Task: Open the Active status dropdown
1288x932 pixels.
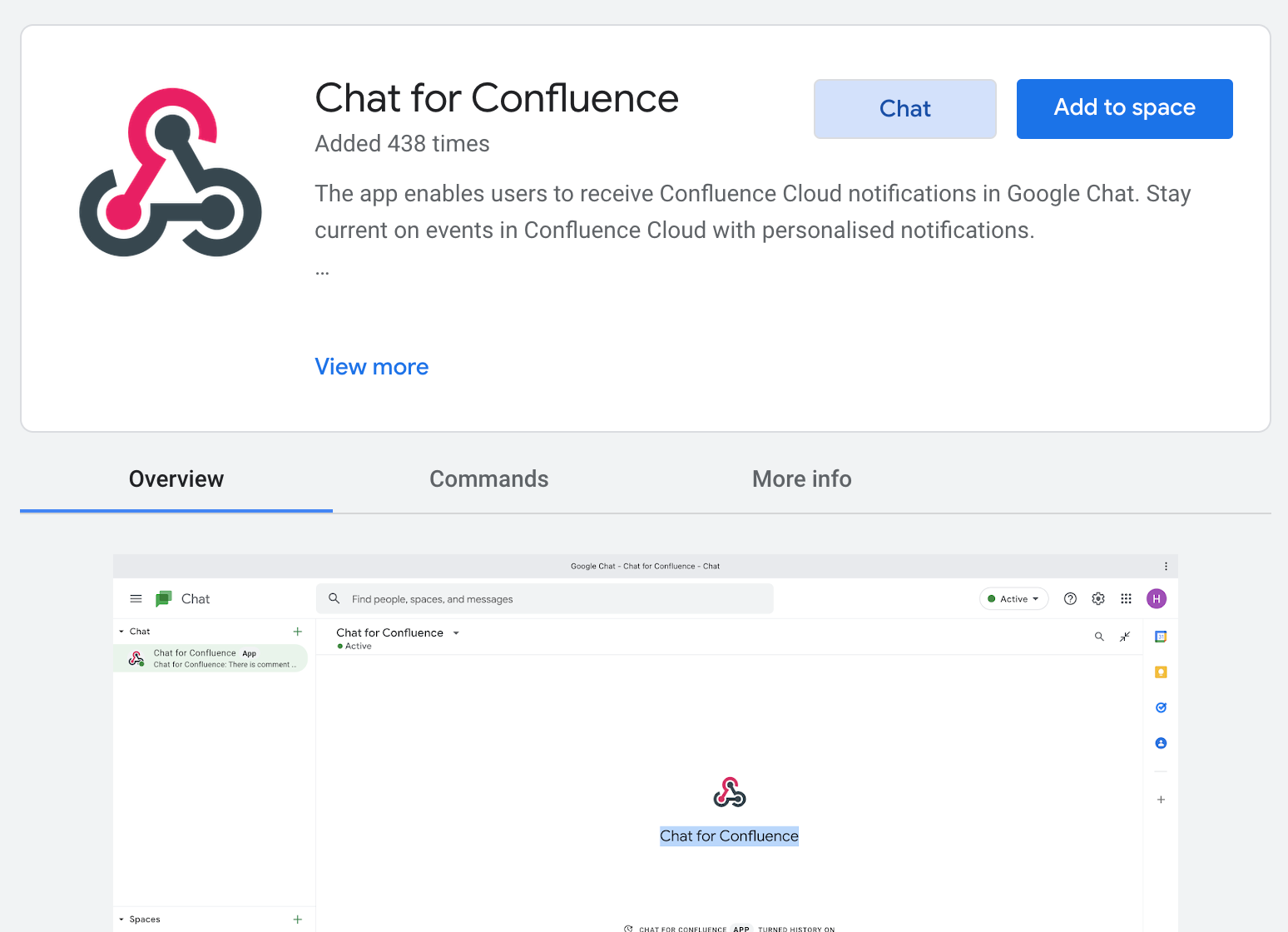Action: [1013, 598]
